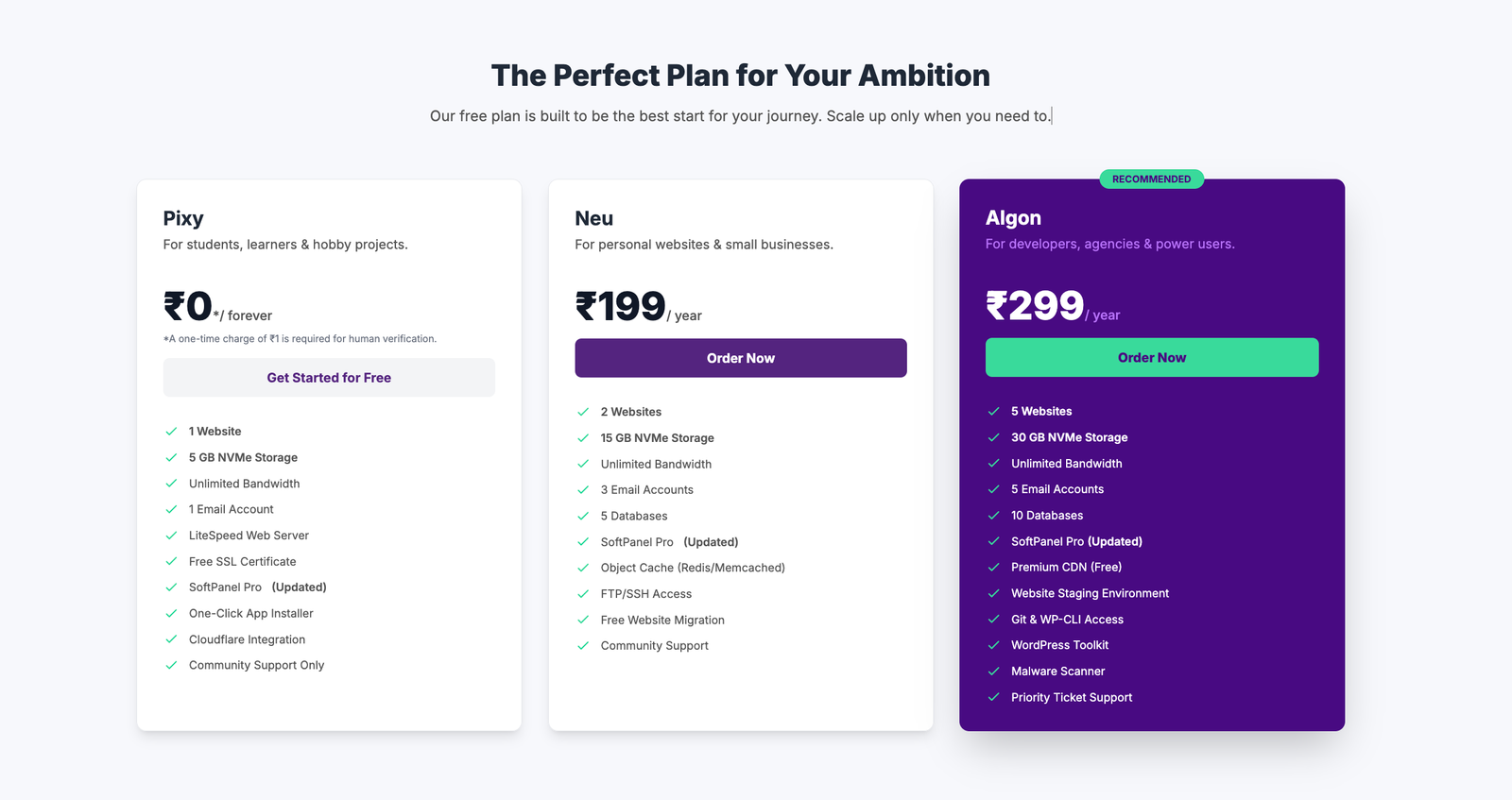
Task: Click the checkmark beside Priority Ticket Support
Action: [993, 698]
